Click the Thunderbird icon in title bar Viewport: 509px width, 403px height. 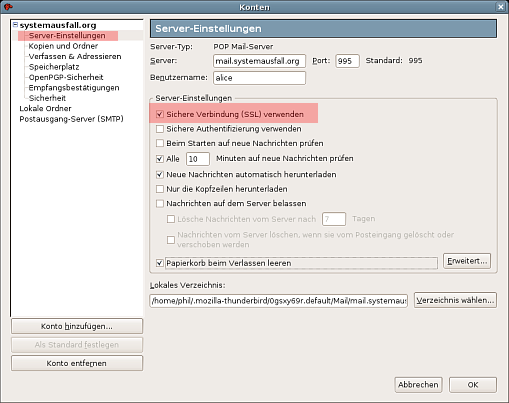point(8,7)
